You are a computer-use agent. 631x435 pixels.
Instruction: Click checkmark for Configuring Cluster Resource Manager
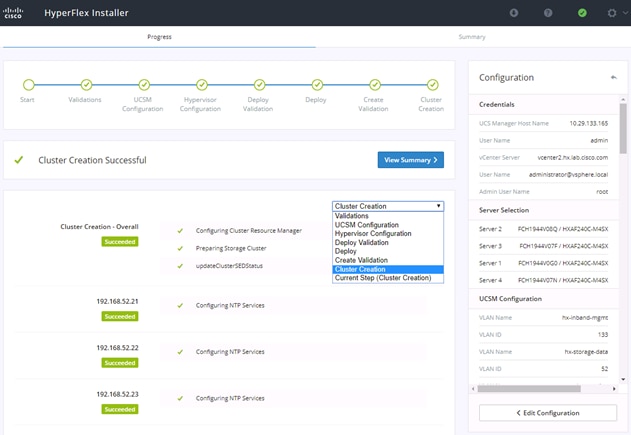pos(180,231)
